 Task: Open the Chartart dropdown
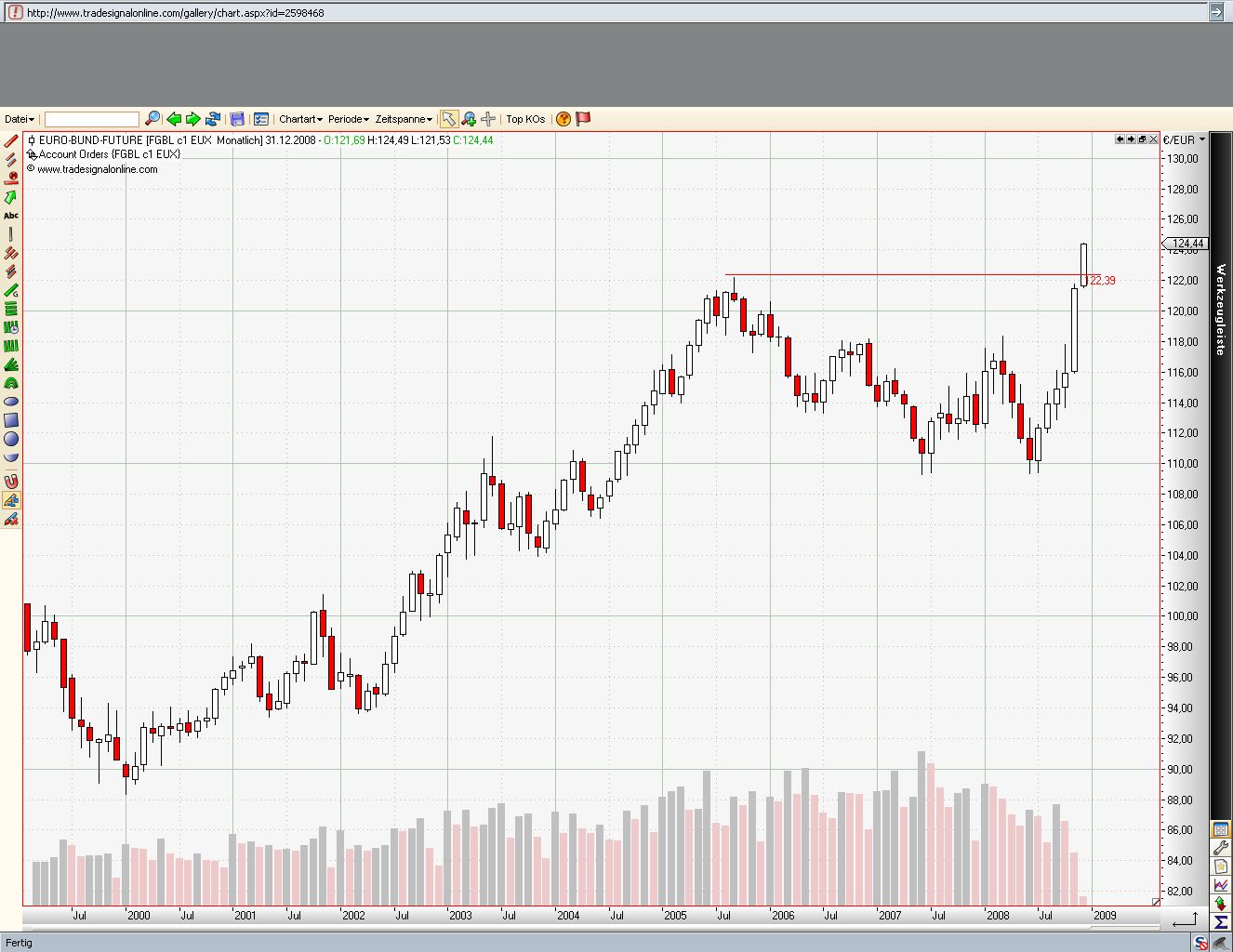(299, 119)
